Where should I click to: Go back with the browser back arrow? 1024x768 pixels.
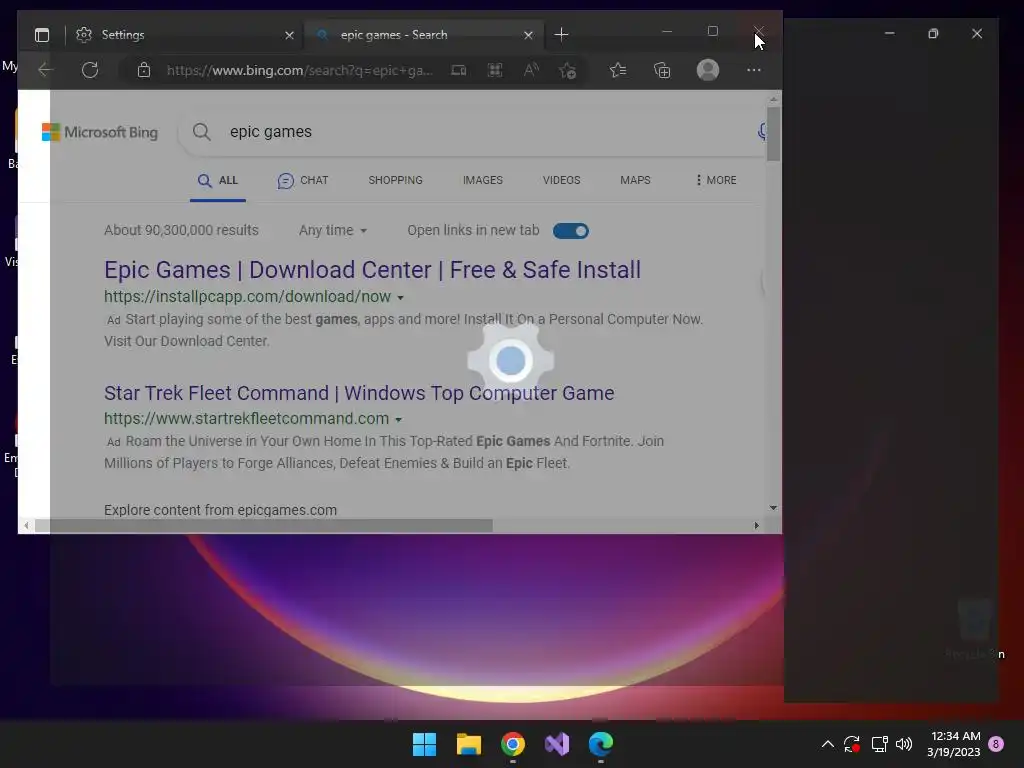(x=45, y=70)
